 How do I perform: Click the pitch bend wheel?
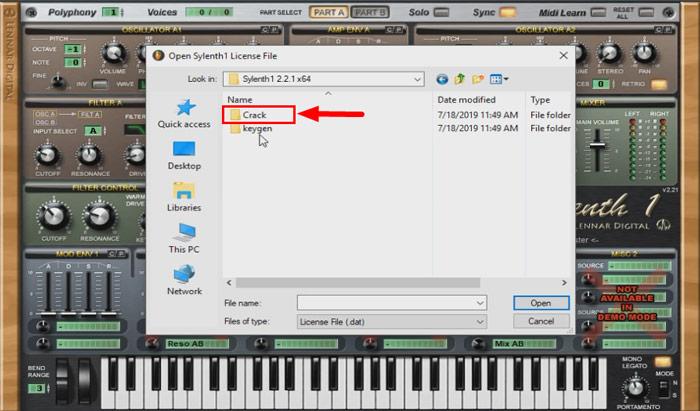click(x=62, y=382)
